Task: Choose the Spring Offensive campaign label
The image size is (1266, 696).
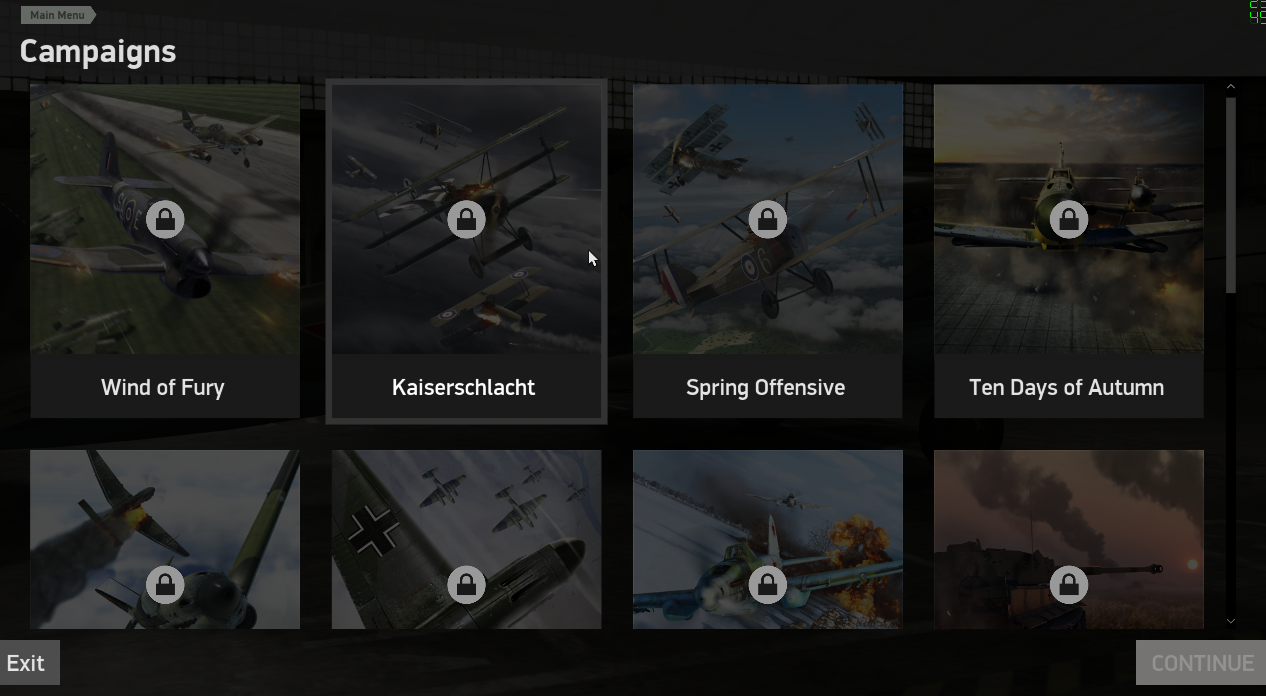Action: 766,388
